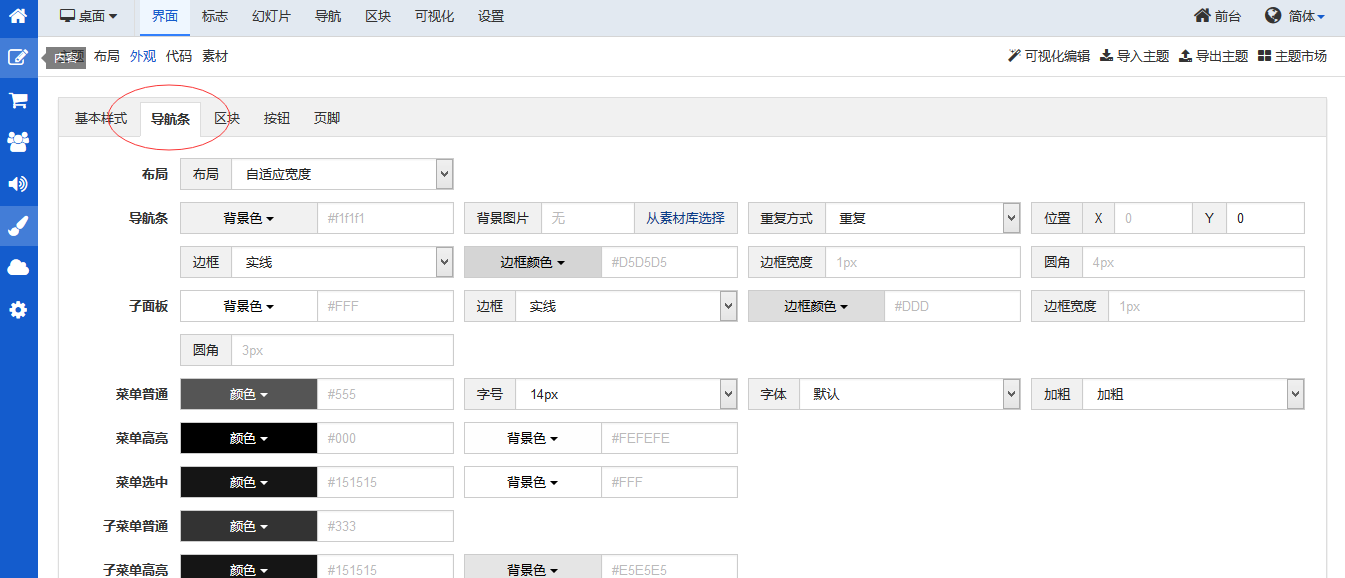Select the paintbrush sidebar icon

click(18, 226)
